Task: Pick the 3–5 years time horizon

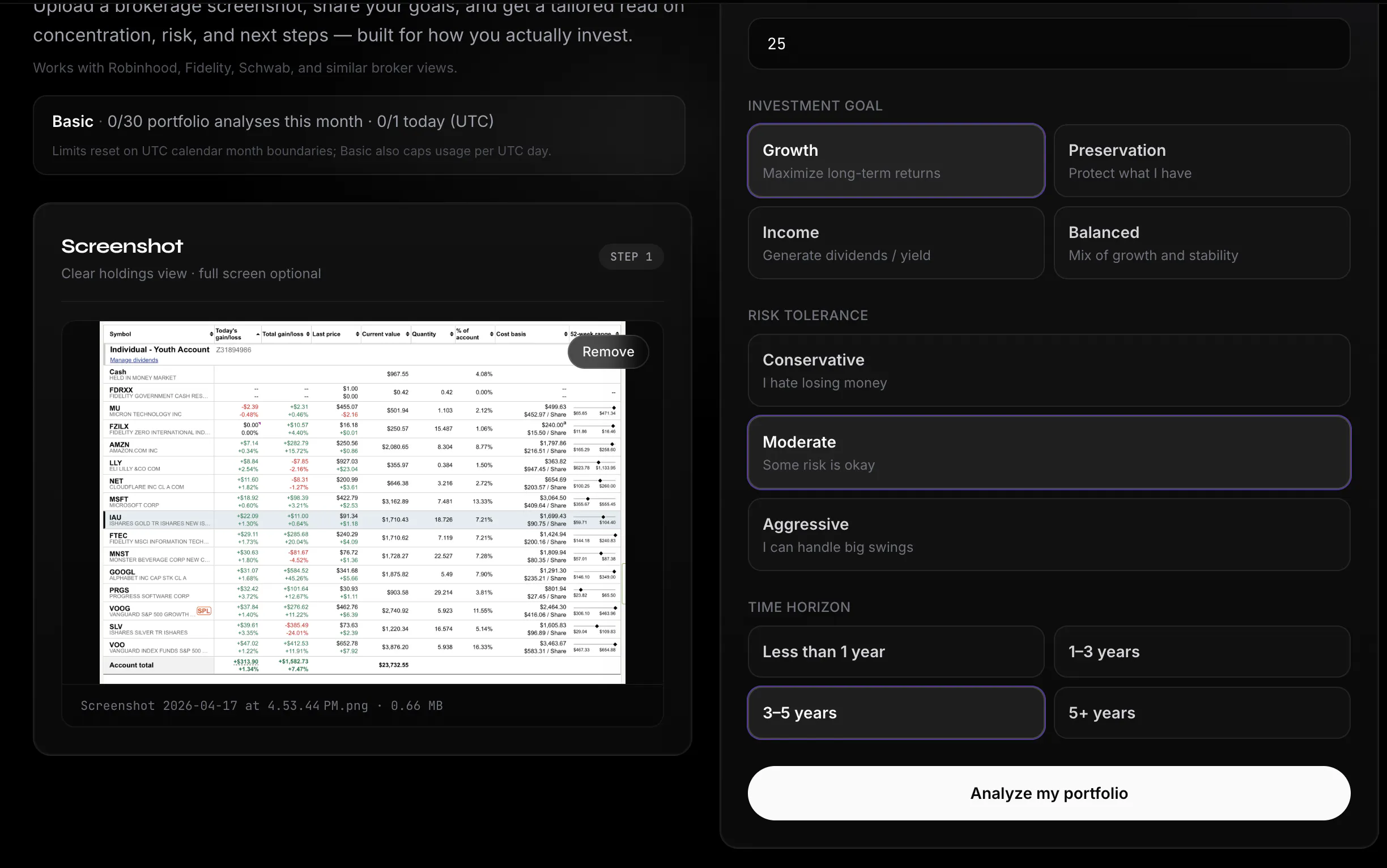Action: 896,712
